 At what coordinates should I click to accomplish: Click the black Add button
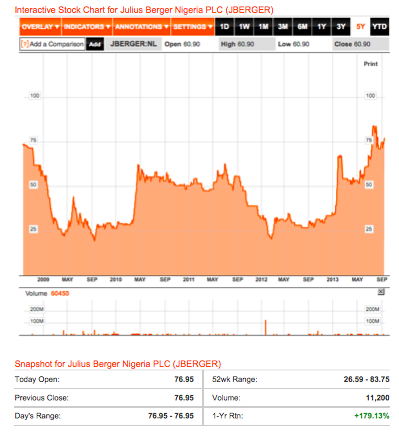pyautogui.click(x=95, y=44)
